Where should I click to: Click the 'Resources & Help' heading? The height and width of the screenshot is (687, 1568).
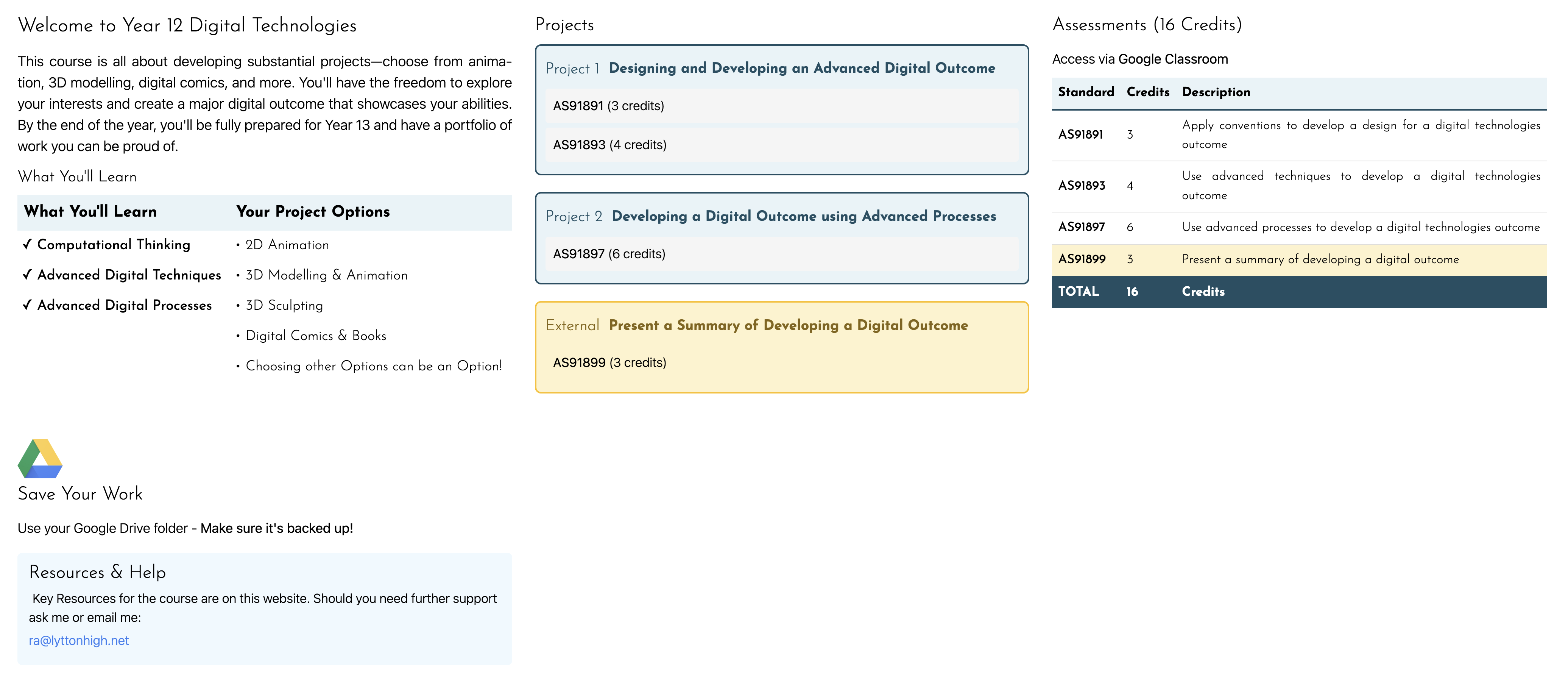pyautogui.click(x=97, y=572)
